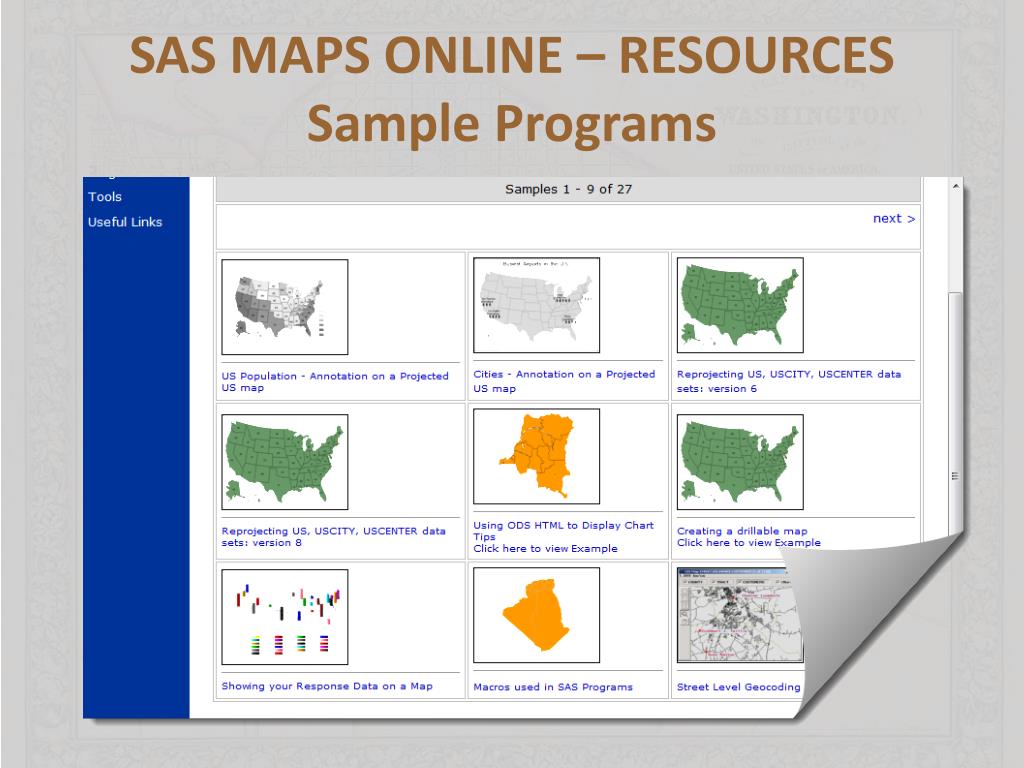This screenshot has width=1024, height=768.
Task: Select green US map thumbnail for version 8
Action: [285, 462]
